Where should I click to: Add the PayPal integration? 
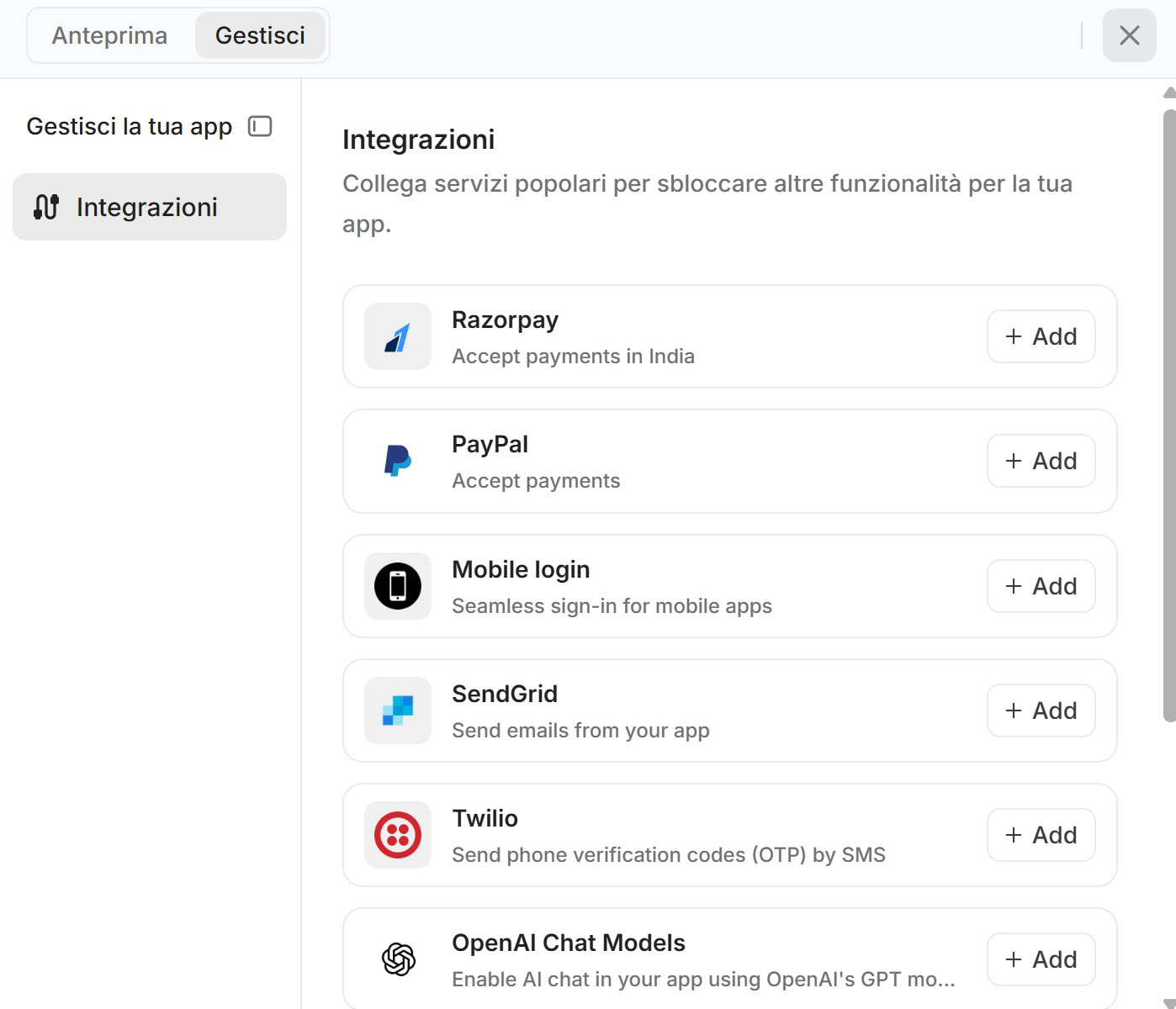(x=1041, y=461)
